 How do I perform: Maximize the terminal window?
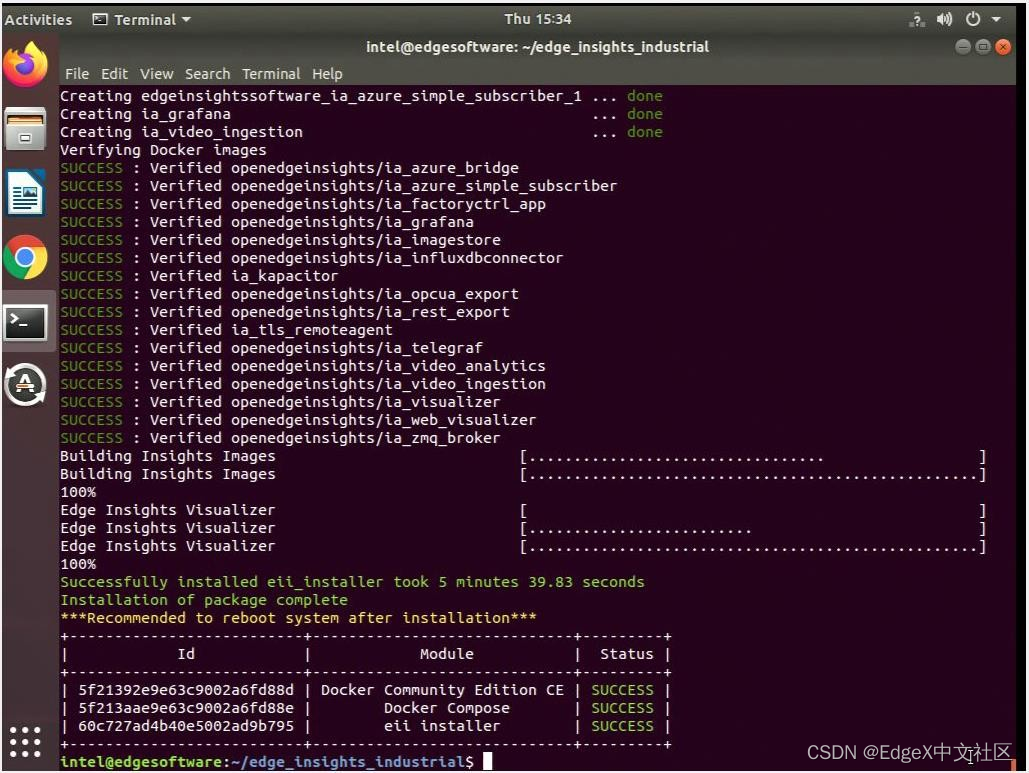[x=983, y=47]
